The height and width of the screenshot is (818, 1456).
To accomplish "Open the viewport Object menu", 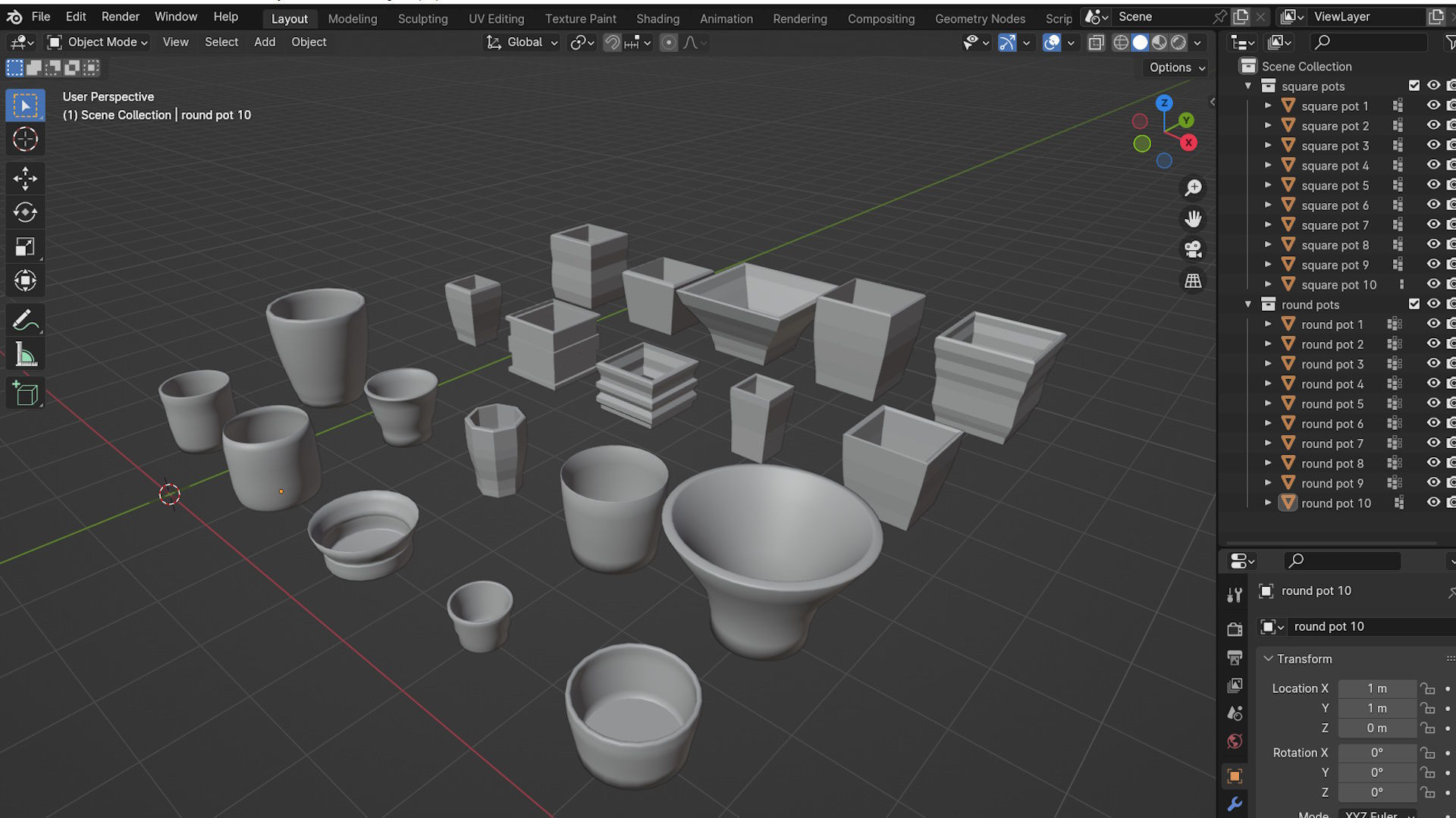I will [309, 42].
